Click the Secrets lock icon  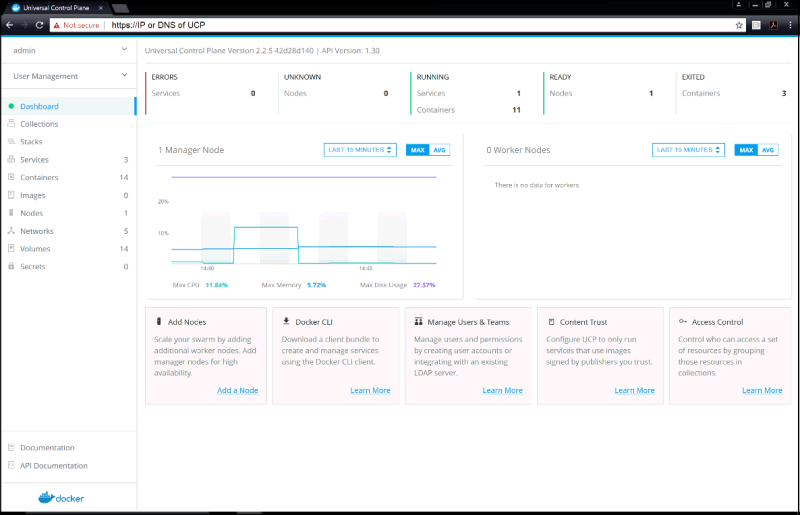[x=11, y=267]
